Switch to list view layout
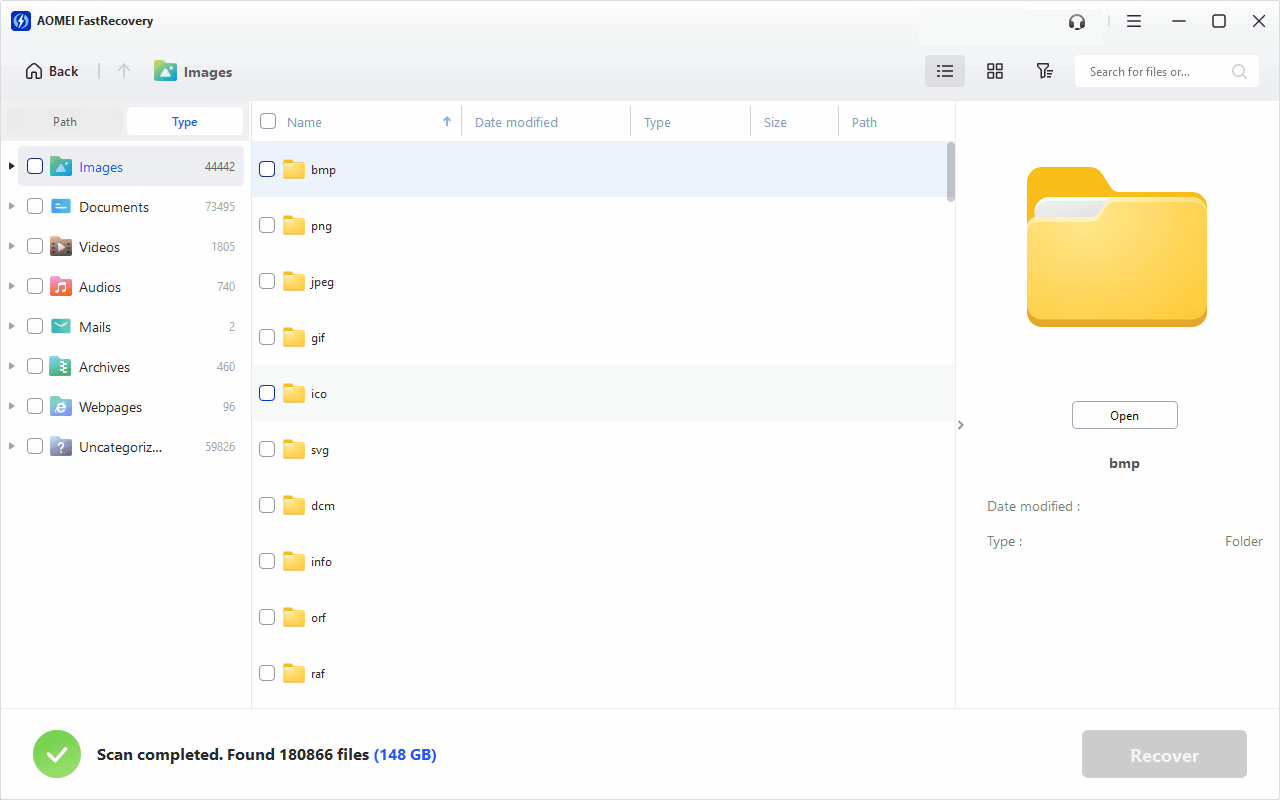Screen dimensions: 1280x800 [945, 71]
